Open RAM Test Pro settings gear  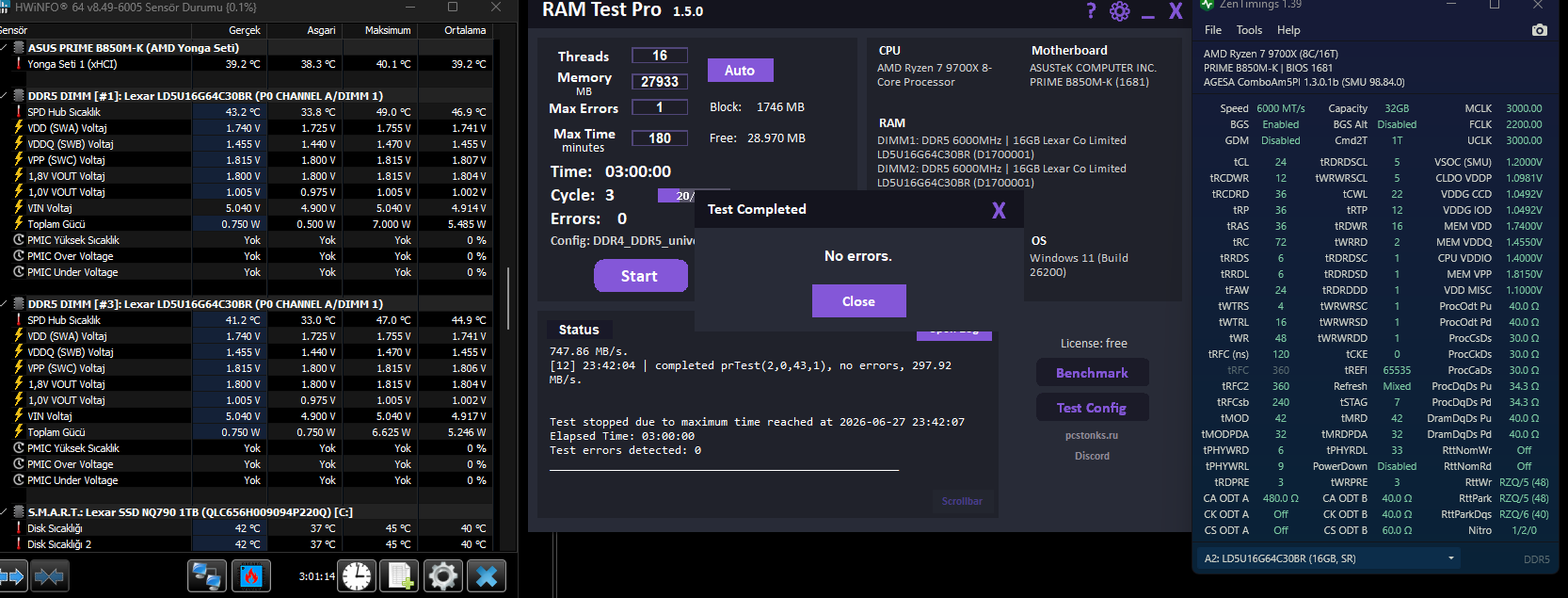(1119, 10)
